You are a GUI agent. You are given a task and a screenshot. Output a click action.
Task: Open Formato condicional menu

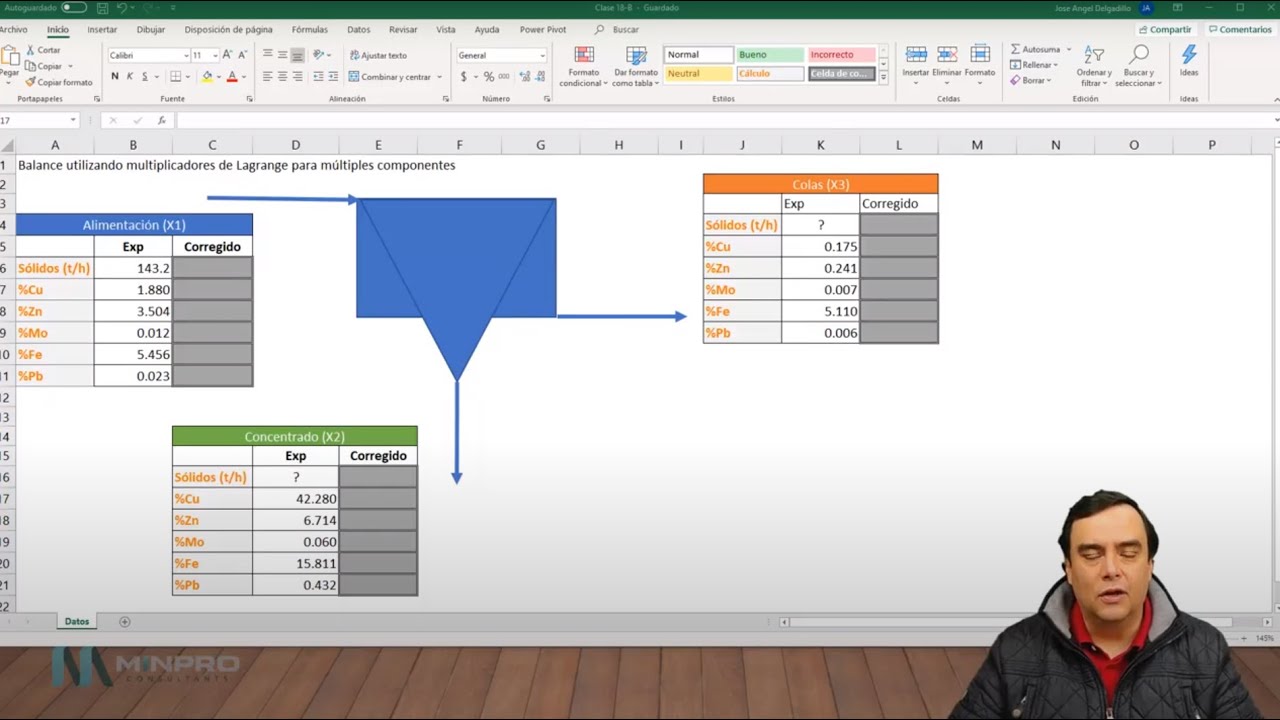pos(584,67)
